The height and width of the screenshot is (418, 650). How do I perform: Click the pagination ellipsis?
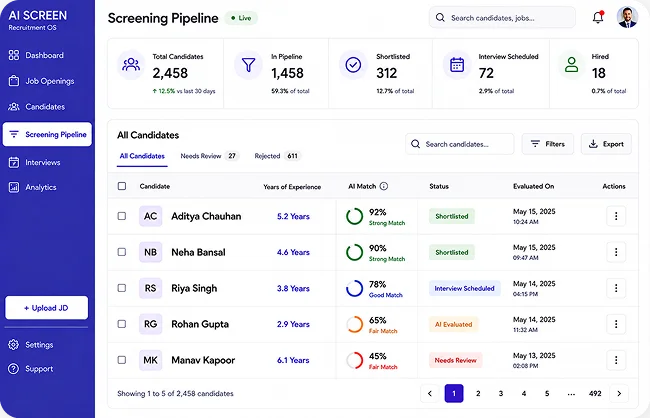[x=571, y=394]
